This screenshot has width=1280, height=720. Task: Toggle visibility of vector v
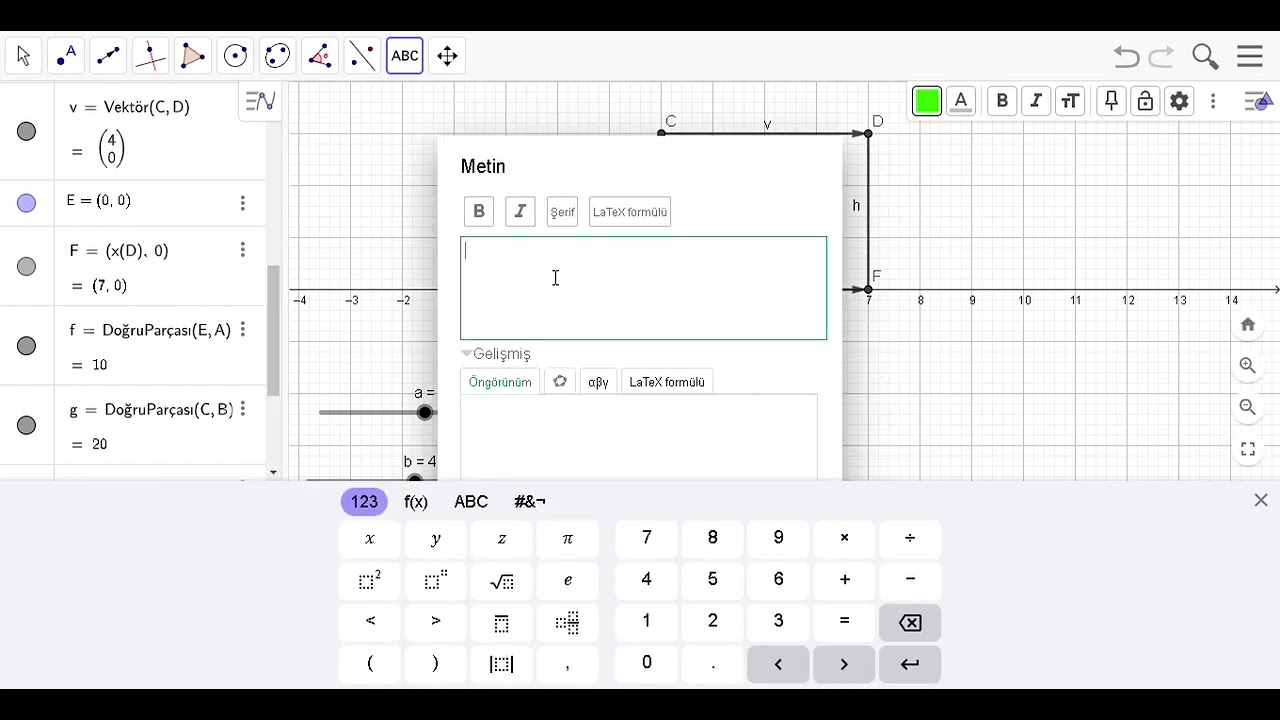point(27,131)
